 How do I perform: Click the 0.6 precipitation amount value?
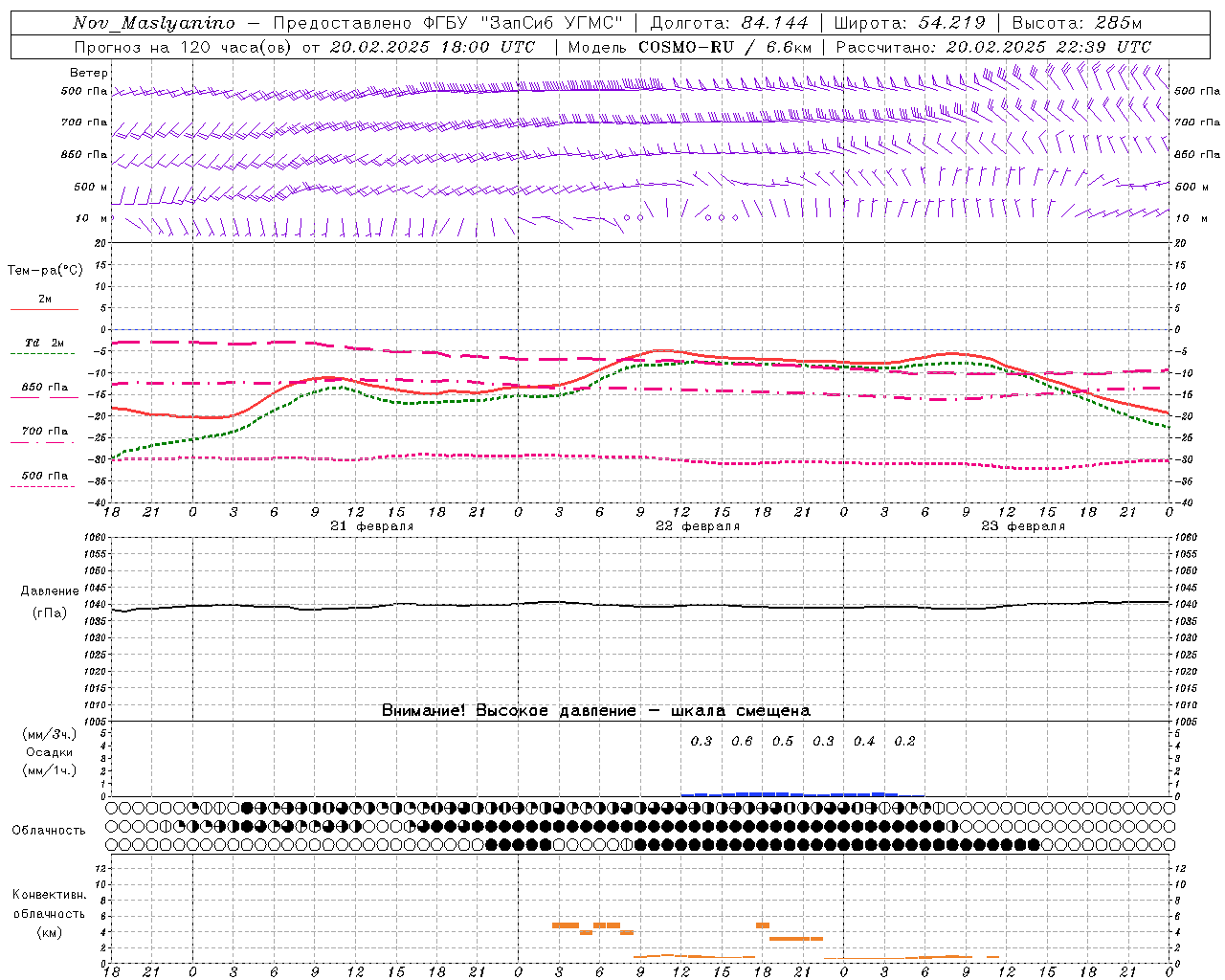point(743,741)
